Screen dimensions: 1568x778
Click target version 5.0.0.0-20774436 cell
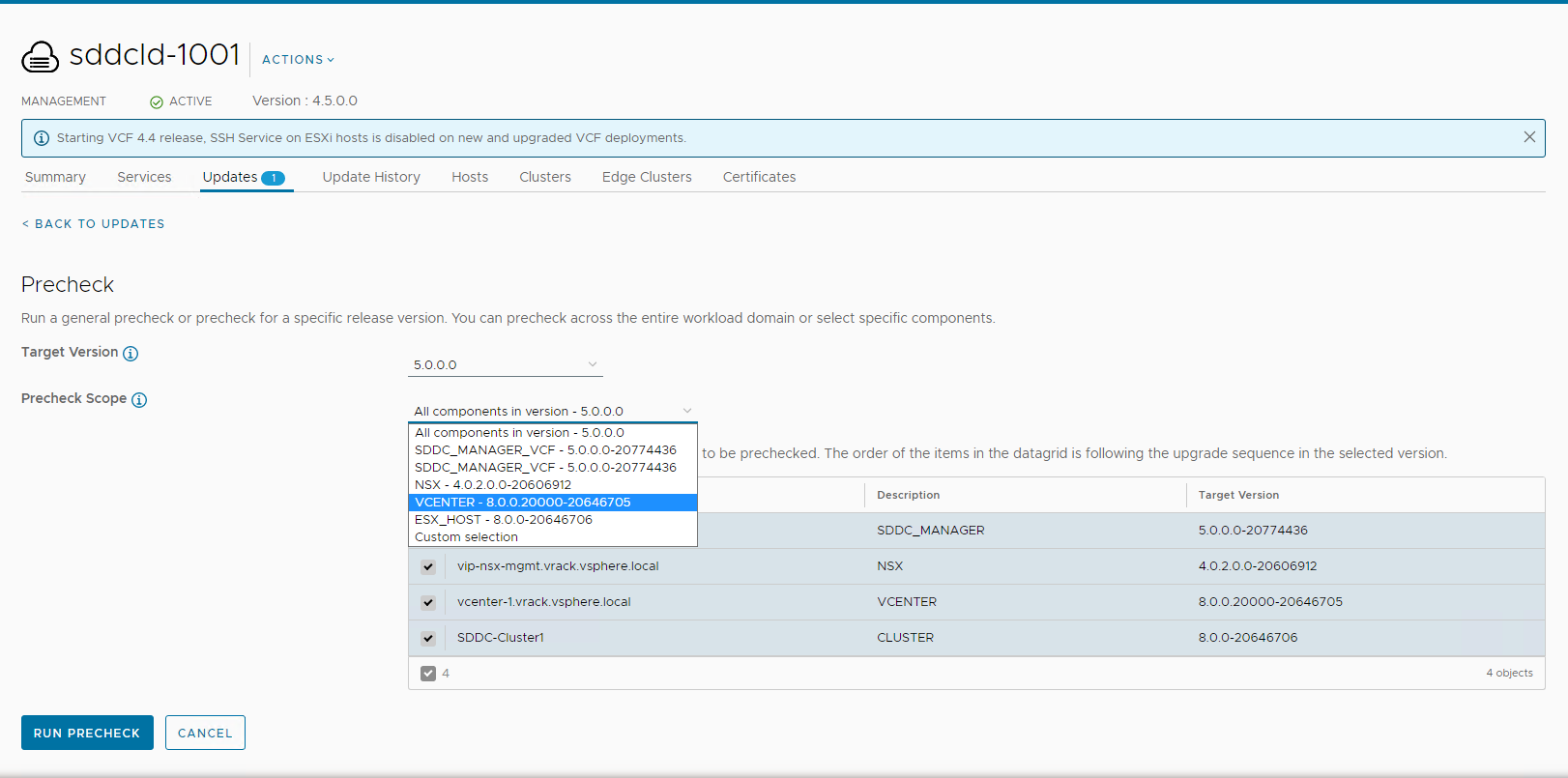pyautogui.click(x=1253, y=531)
